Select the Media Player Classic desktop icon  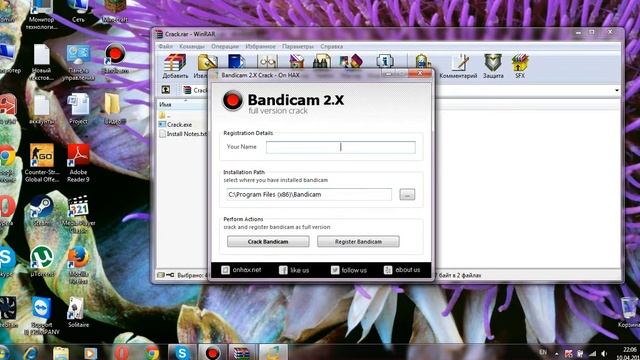[78, 214]
